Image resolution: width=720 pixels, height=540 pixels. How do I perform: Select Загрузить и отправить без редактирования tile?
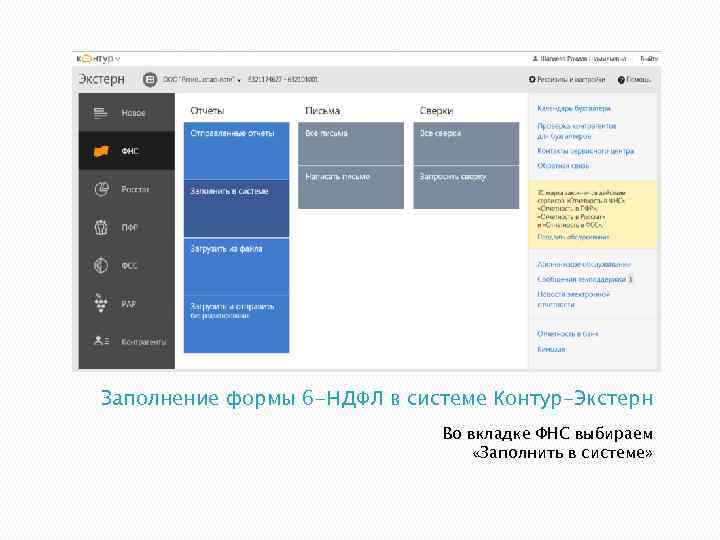[236, 324]
